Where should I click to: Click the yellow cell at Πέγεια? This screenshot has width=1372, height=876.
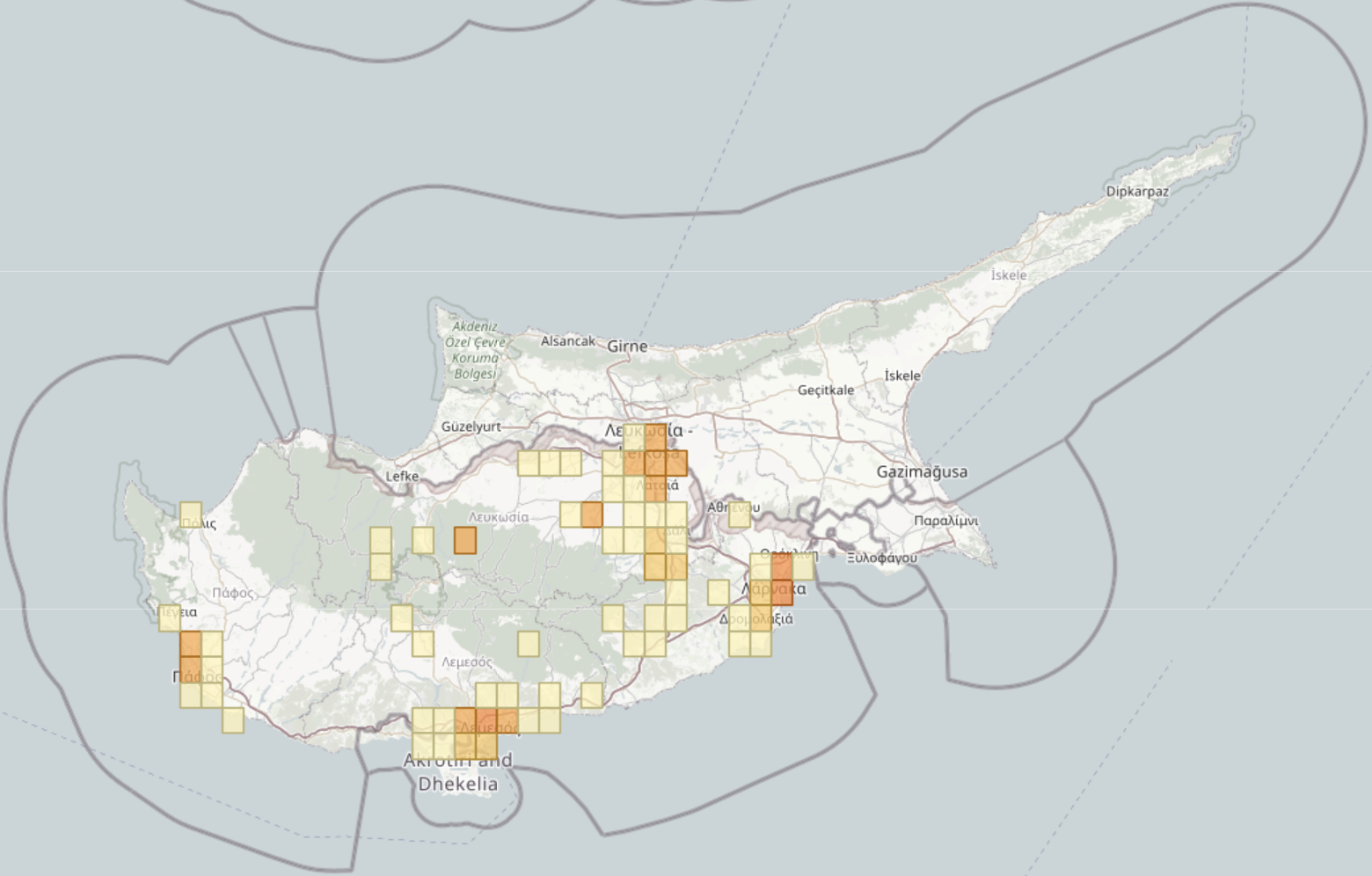coord(169,617)
